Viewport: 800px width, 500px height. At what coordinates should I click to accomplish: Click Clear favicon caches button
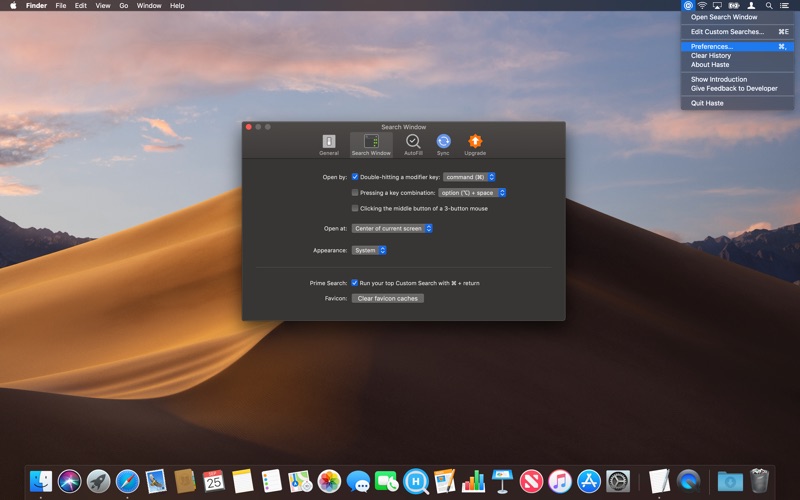pyautogui.click(x=388, y=298)
